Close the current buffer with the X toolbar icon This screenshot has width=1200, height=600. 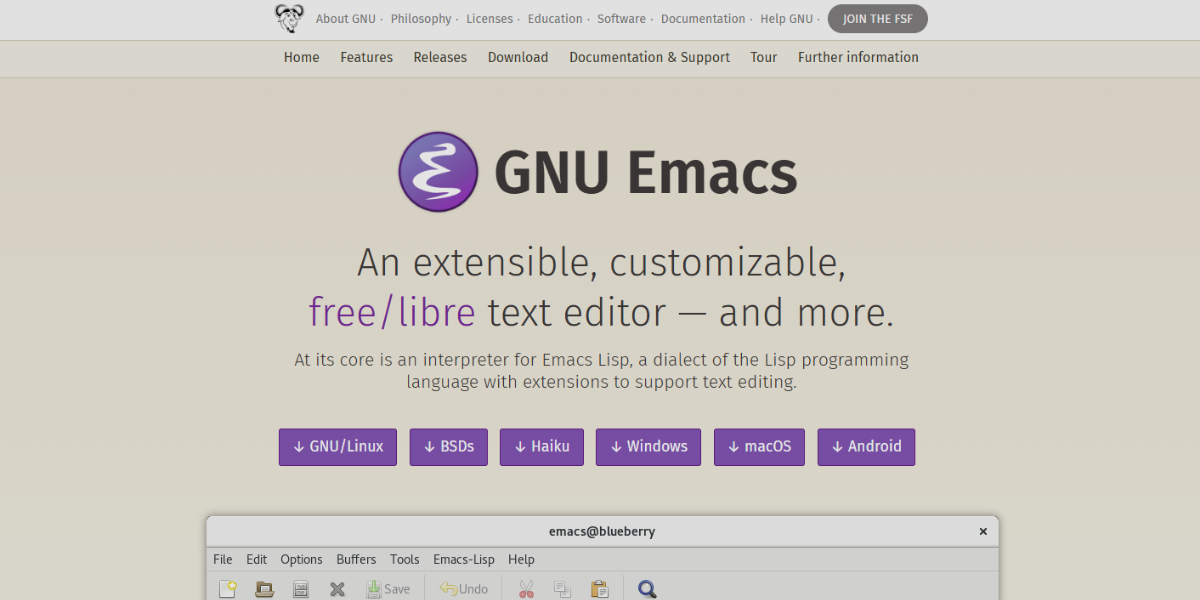pyautogui.click(x=337, y=589)
